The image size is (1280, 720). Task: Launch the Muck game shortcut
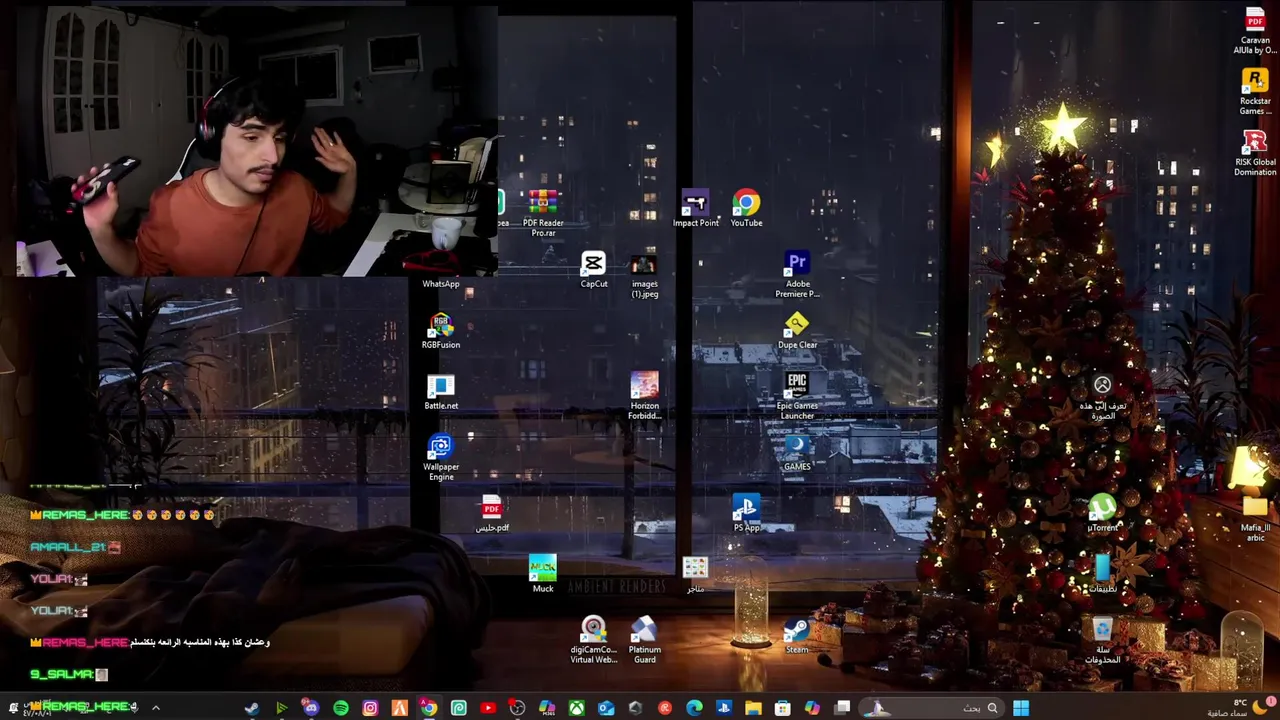coord(543,575)
